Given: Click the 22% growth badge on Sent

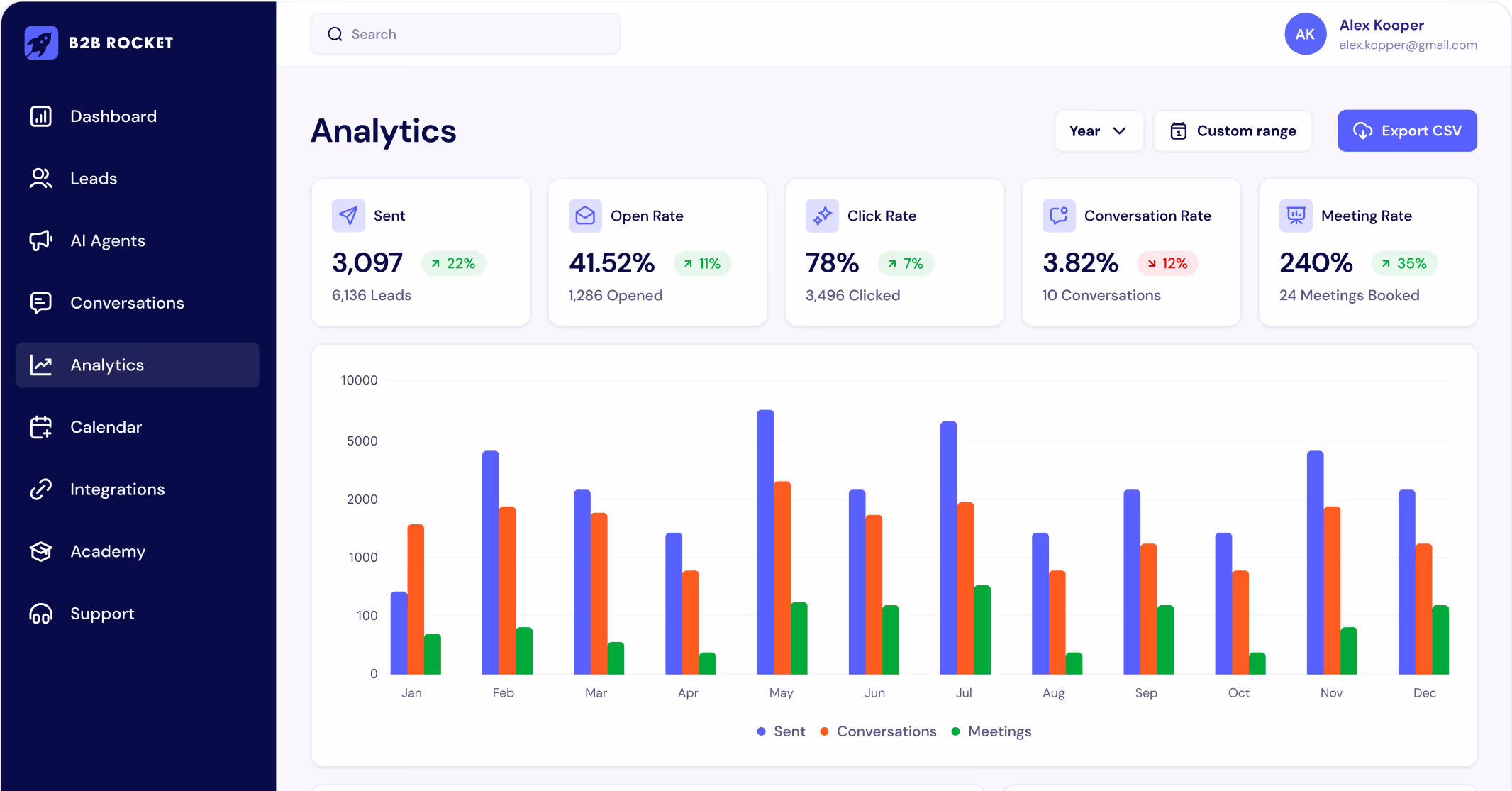Looking at the screenshot, I should click(453, 263).
